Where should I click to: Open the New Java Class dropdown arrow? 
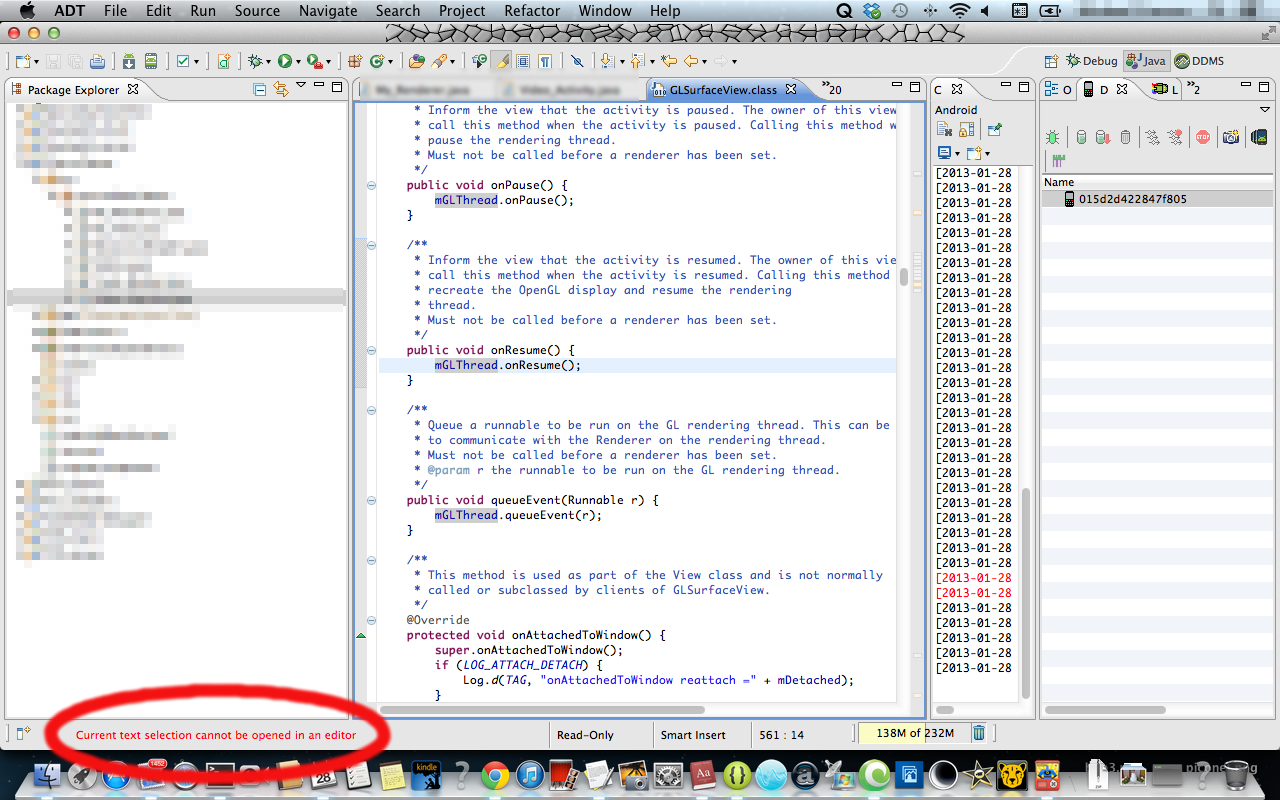(x=390, y=62)
